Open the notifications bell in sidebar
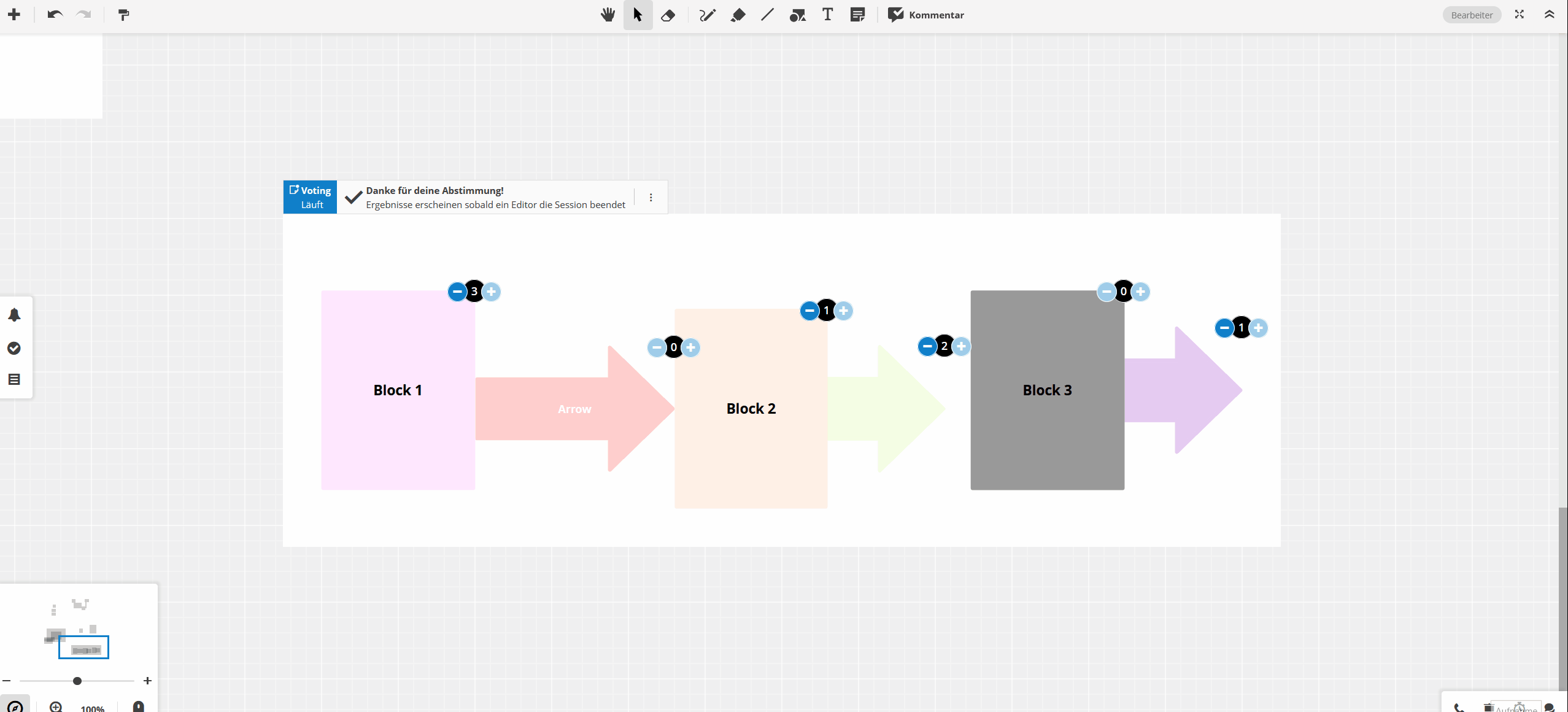This screenshot has width=1568, height=712. (14, 315)
